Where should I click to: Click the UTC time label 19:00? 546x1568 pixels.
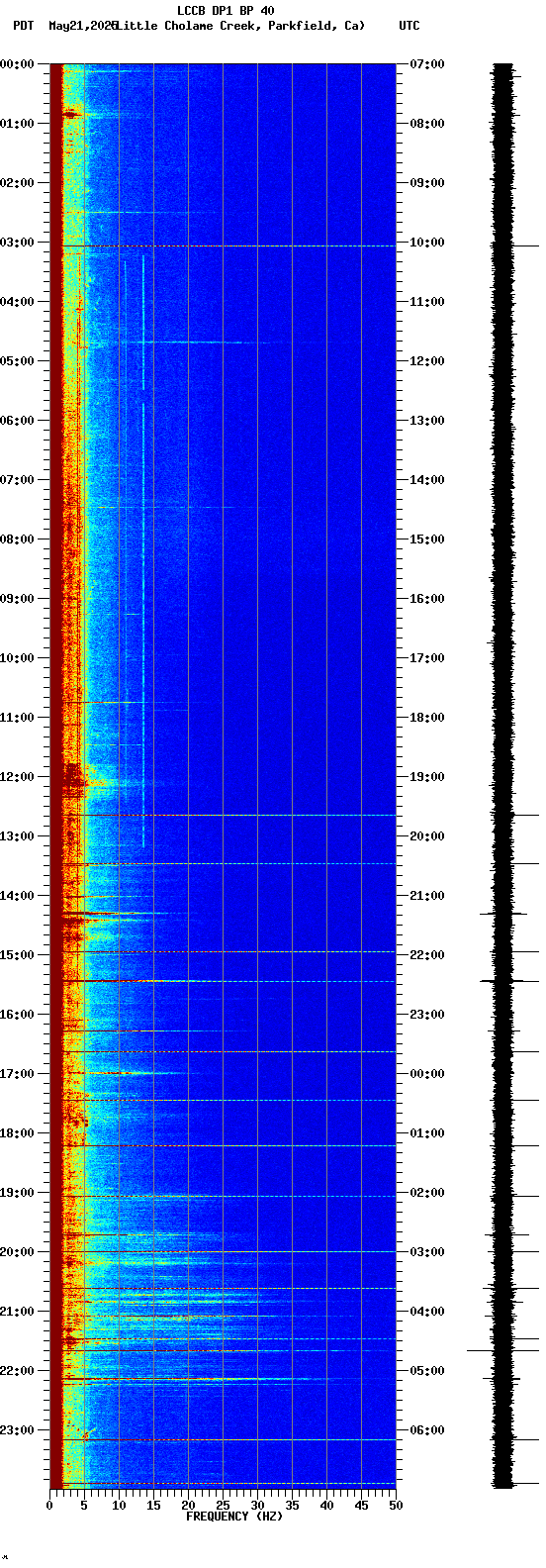(427, 777)
